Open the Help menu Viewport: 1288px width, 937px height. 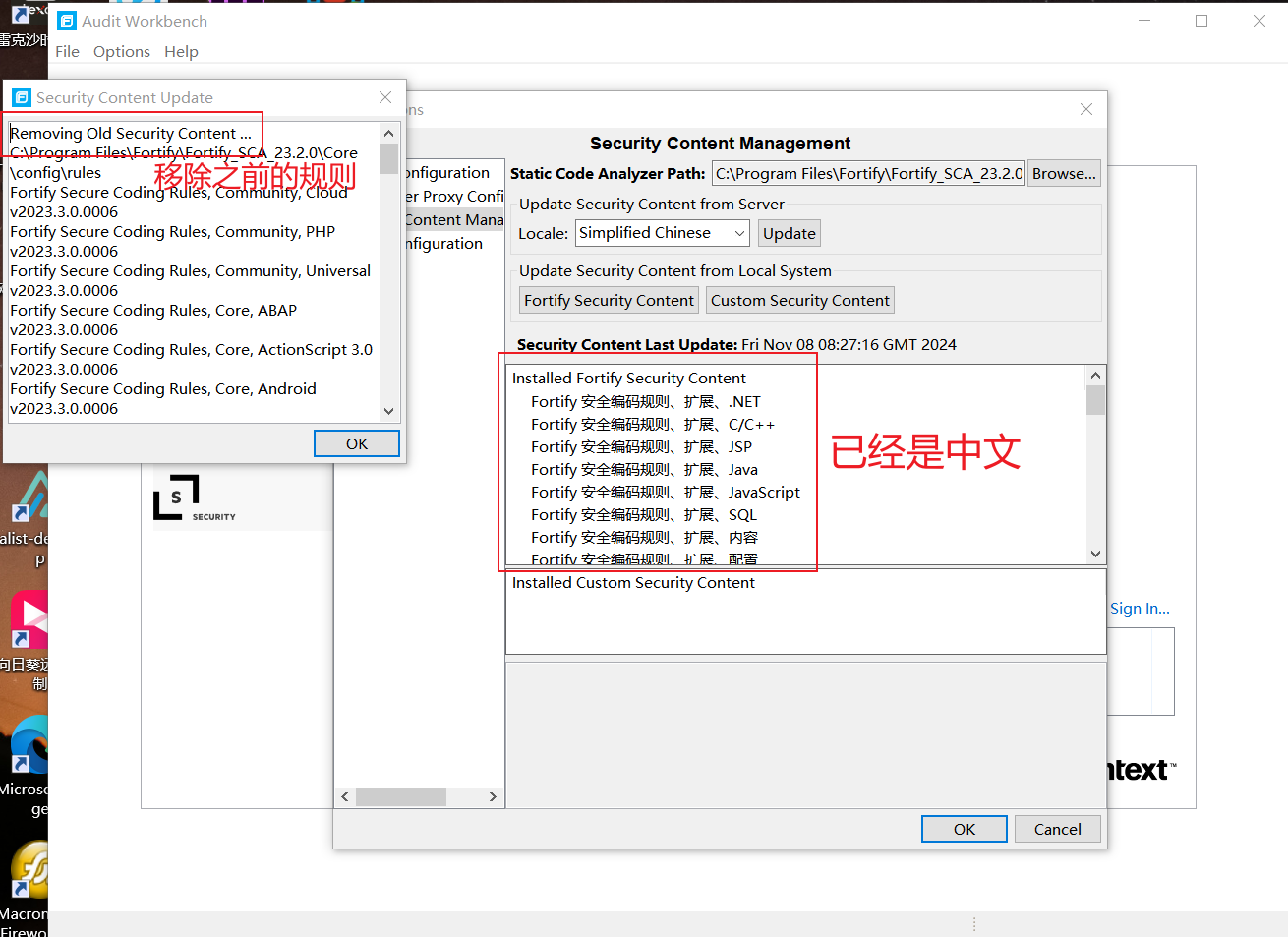click(x=181, y=51)
